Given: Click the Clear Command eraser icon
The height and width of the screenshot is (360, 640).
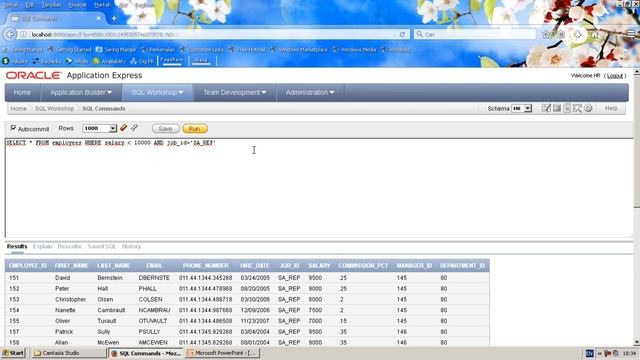Looking at the screenshot, I should click(x=123, y=128).
